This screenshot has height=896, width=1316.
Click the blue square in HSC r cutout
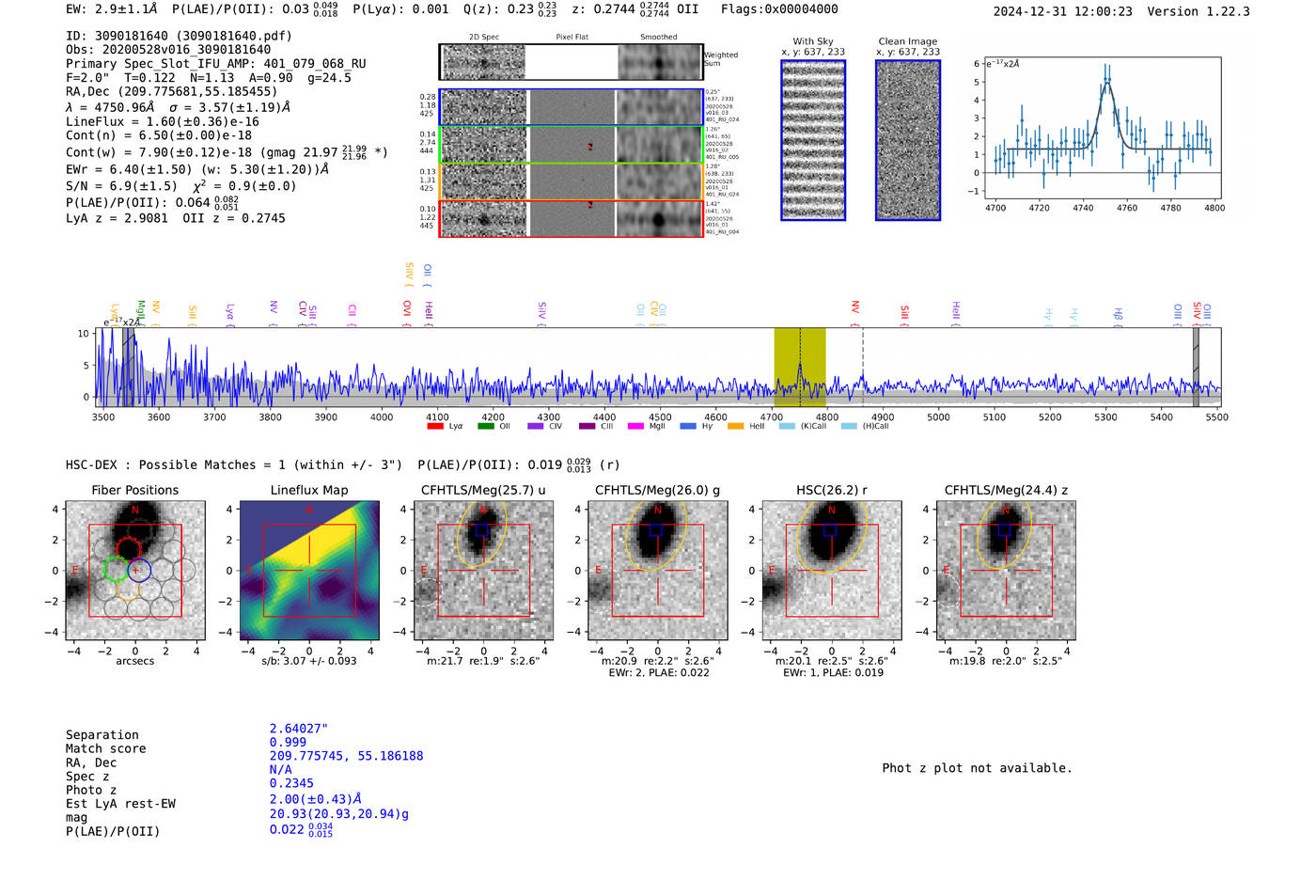click(830, 530)
